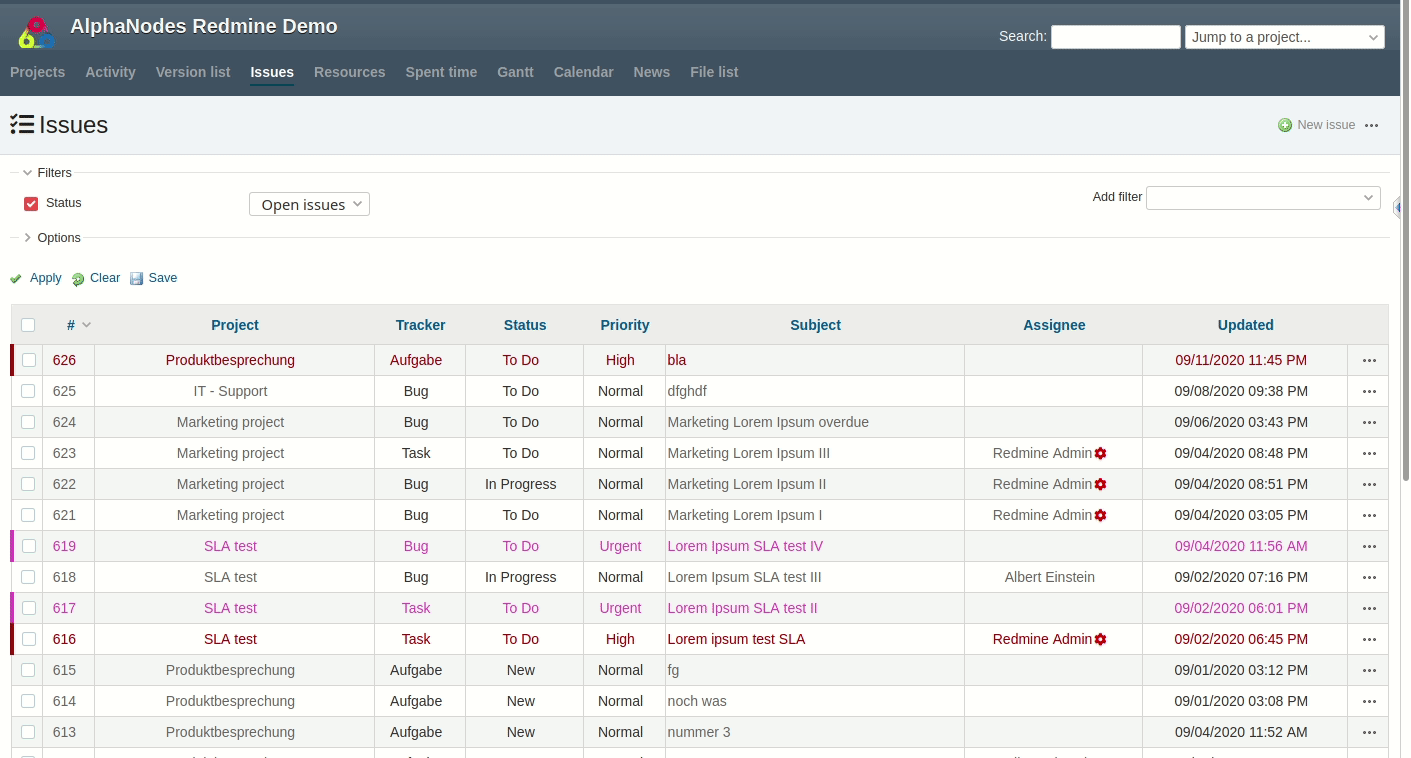Open the Open issues status dropdown

pos(309,203)
